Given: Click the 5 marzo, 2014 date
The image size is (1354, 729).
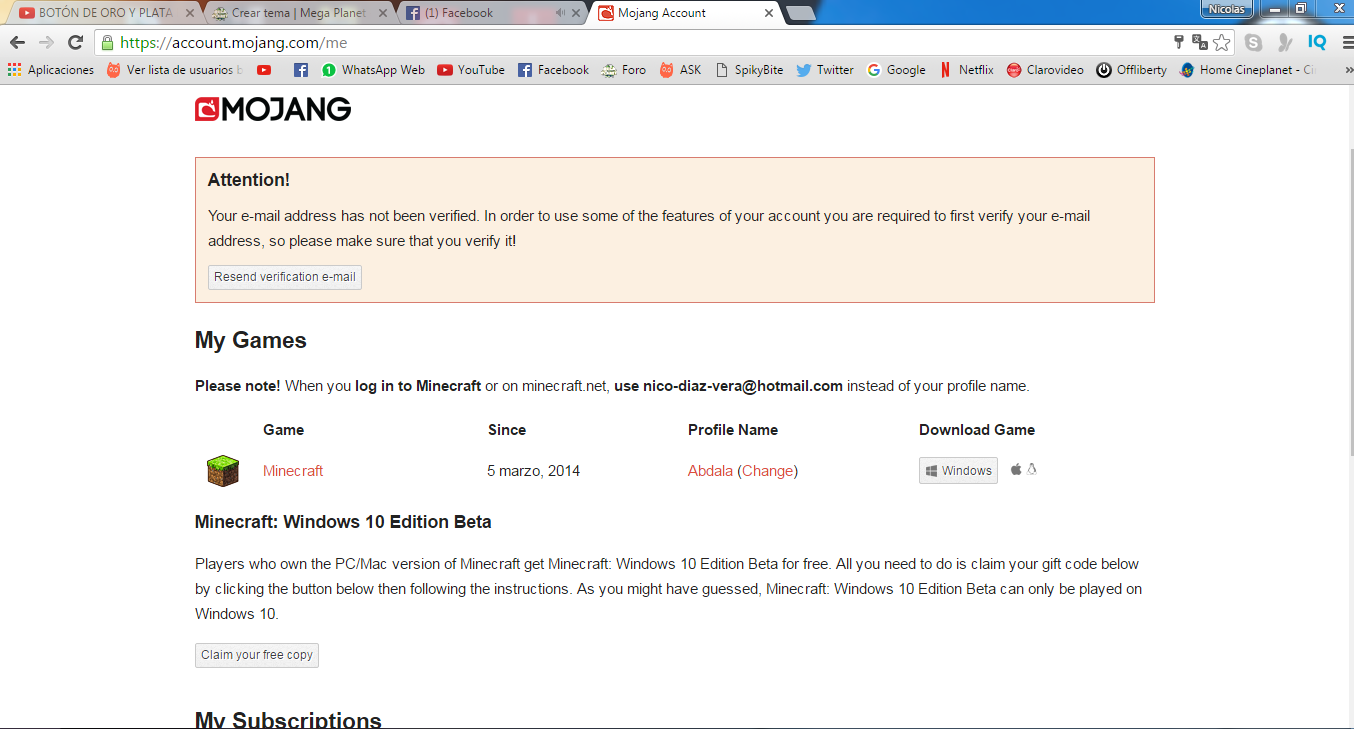Looking at the screenshot, I should 534,471.
